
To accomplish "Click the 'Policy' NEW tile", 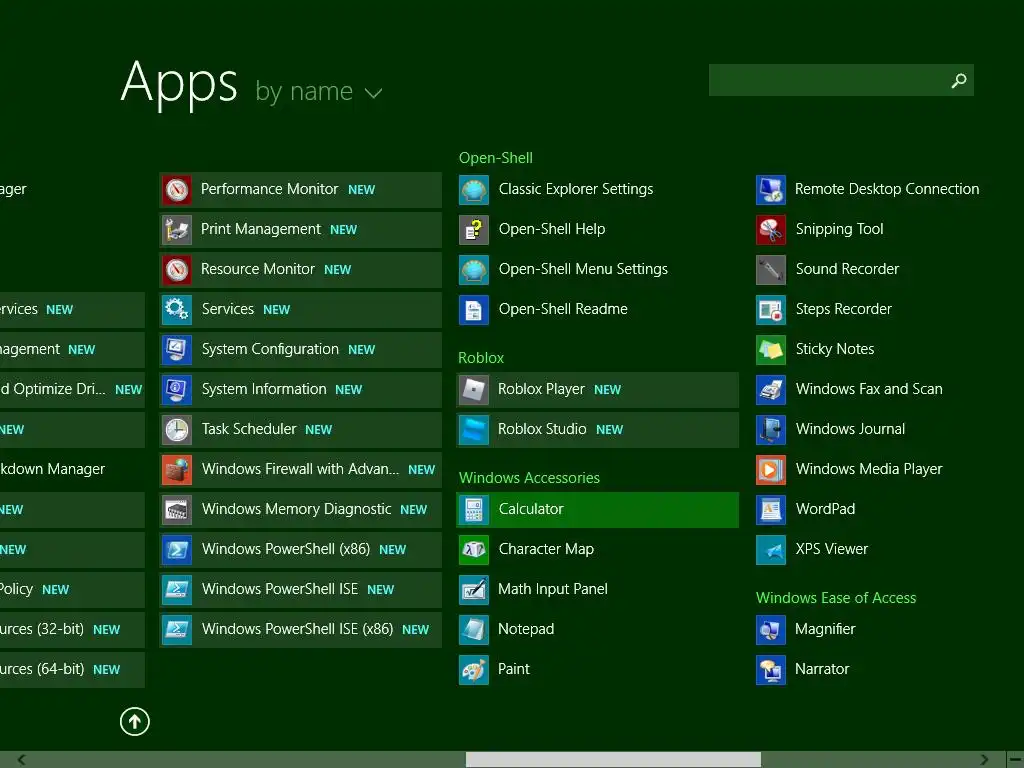I will point(72,590).
